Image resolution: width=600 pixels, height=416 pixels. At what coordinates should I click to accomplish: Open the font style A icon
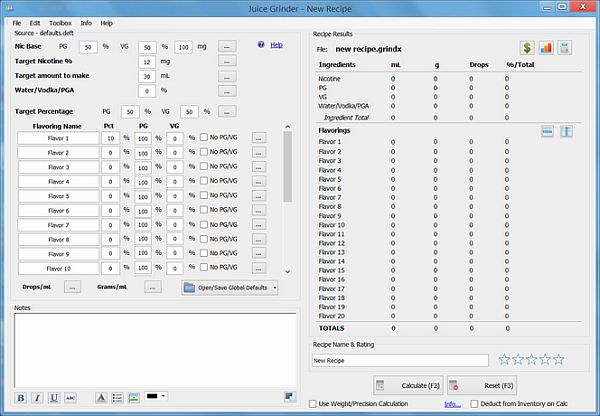click(101, 398)
